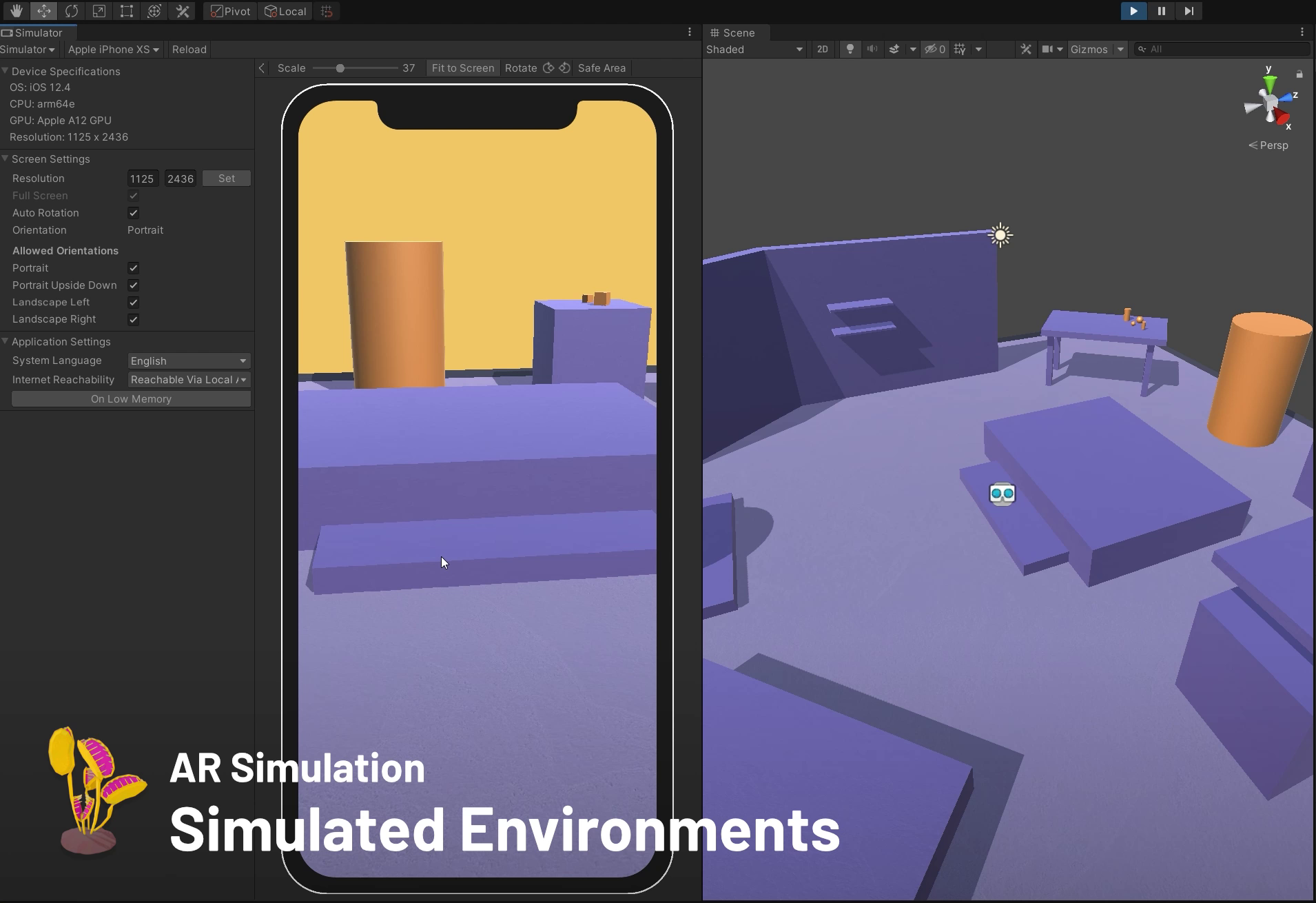Toggle 2D scene view mode
This screenshot has width=1316, height=903.
[822, 49]
